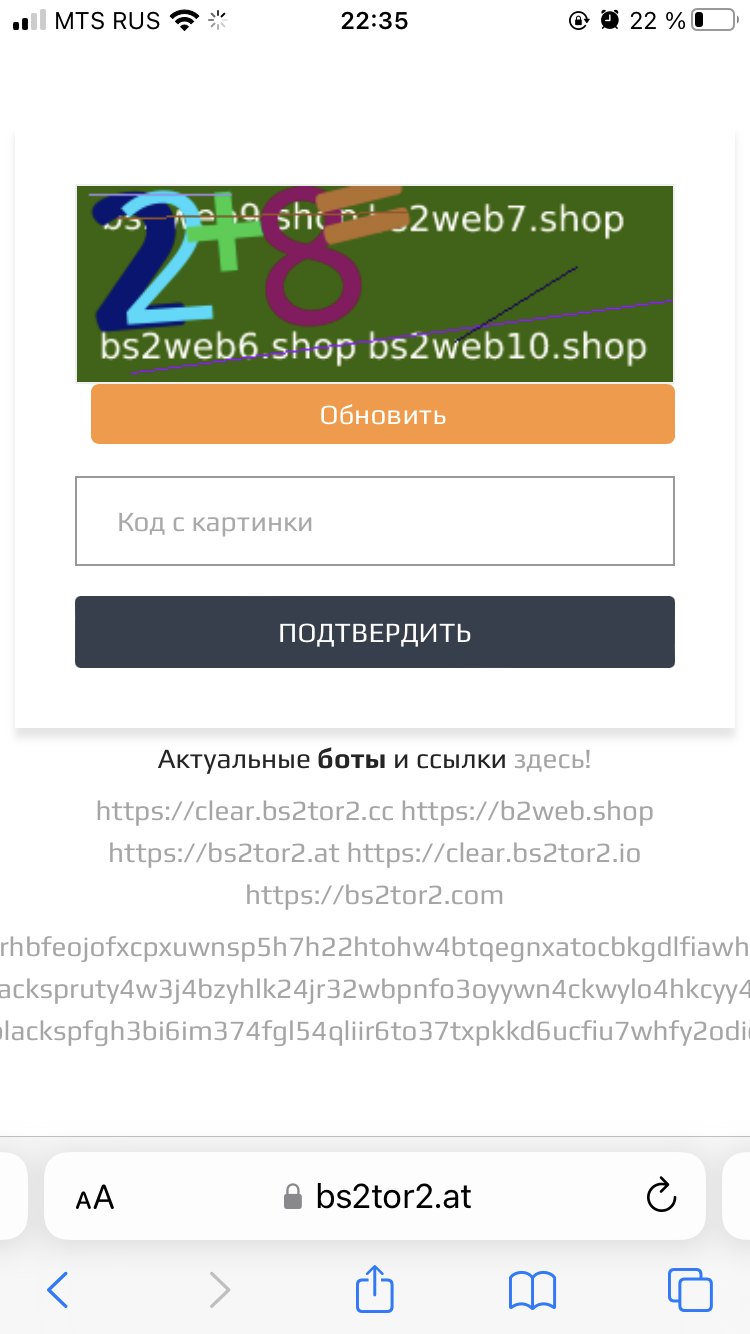
Task: Open the bookmarks book icon
Action: click(x=532, y=1290)
